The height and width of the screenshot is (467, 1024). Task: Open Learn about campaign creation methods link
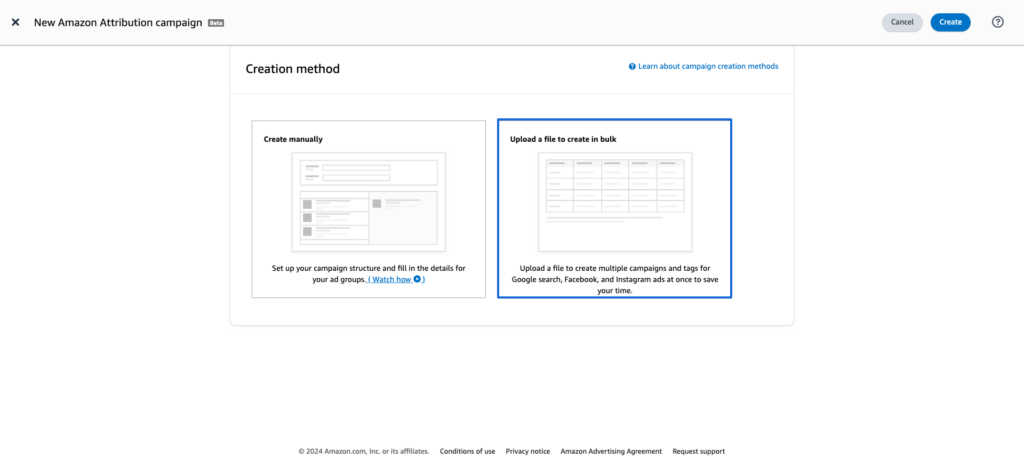703,67
